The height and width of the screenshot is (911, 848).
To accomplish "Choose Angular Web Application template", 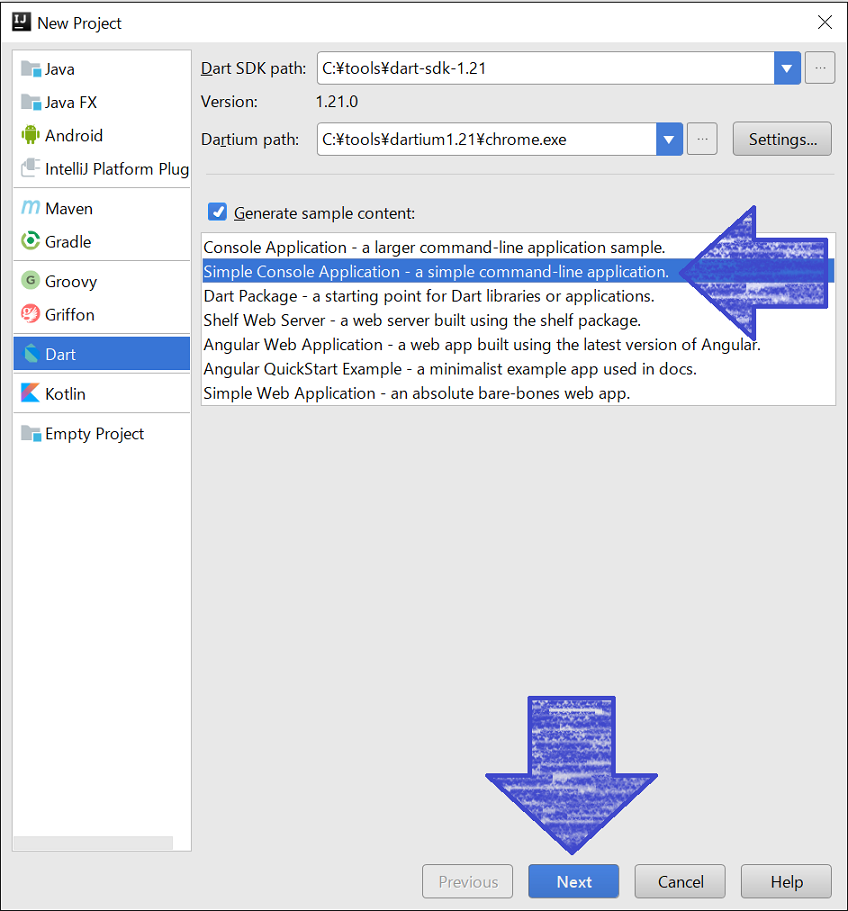I will [518, 345].
